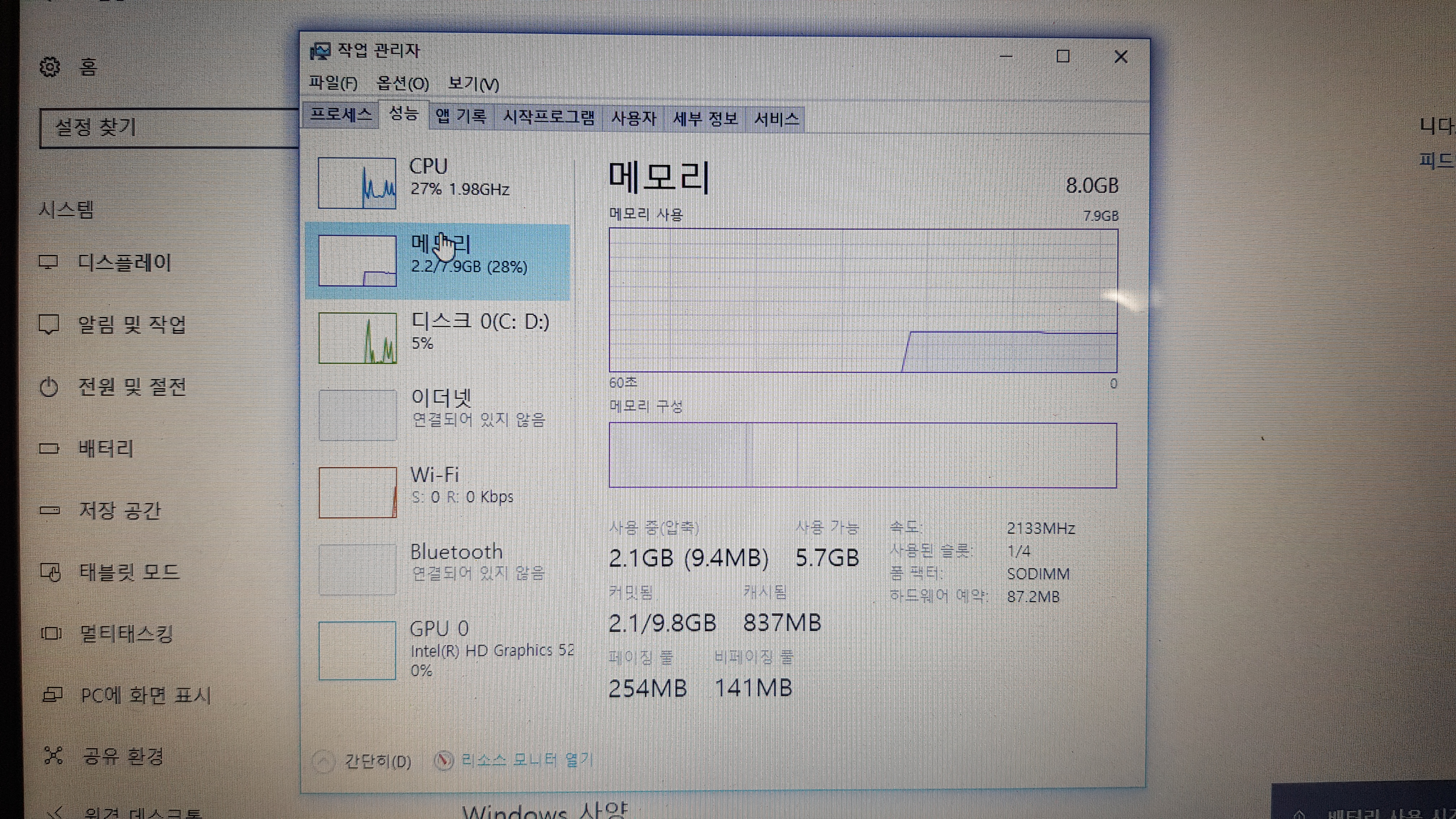Image resolution: width=1456 pixels, height=819 pixels.
Task: Open the 옵션(O) menu
Action: tap(402, 84)
